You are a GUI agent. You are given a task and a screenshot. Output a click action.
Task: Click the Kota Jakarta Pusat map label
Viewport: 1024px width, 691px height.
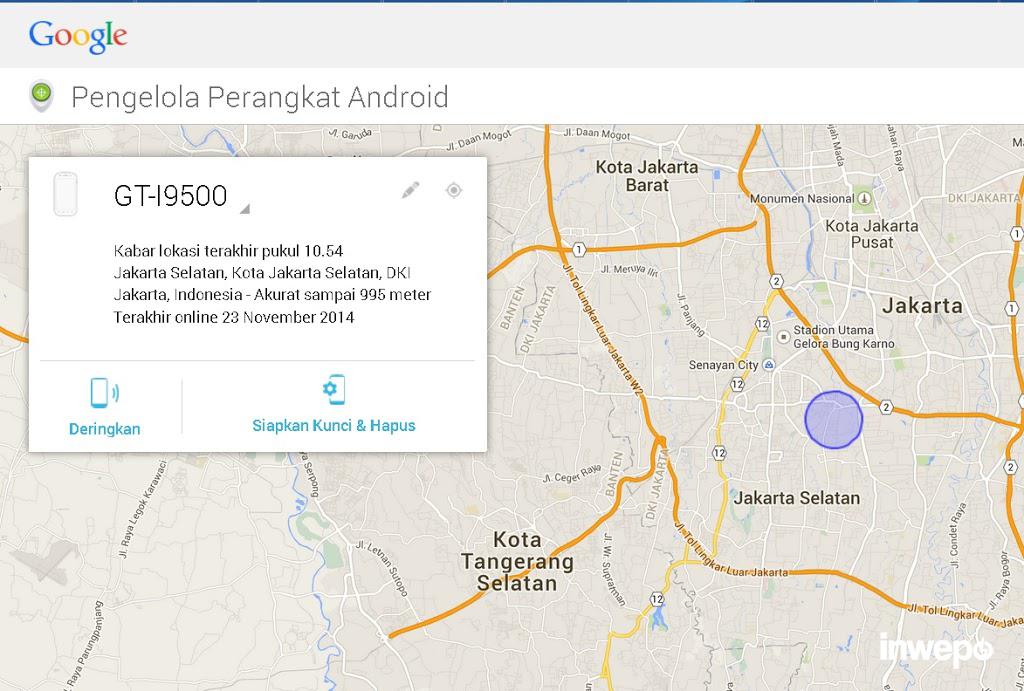872,234
